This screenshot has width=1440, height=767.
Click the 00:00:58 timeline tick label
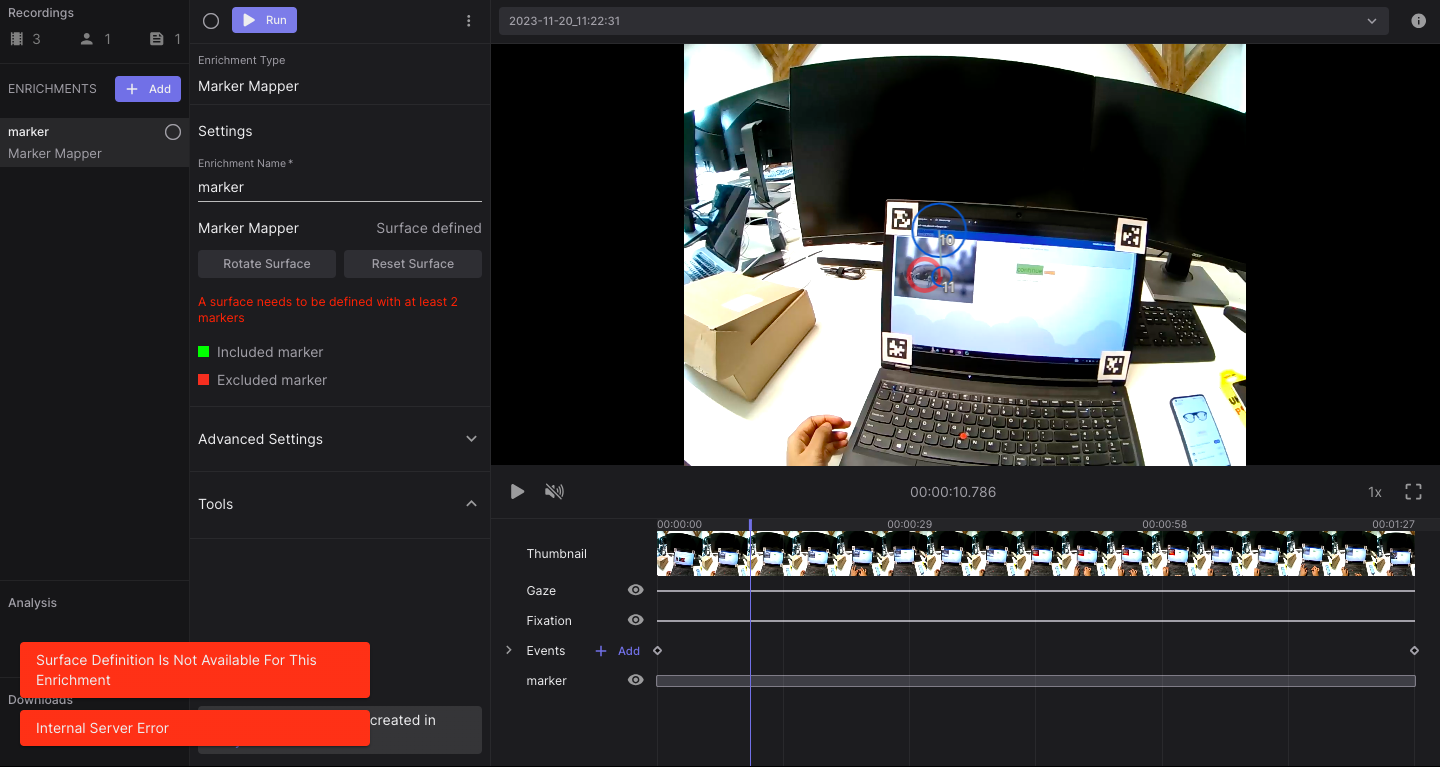1164,525
